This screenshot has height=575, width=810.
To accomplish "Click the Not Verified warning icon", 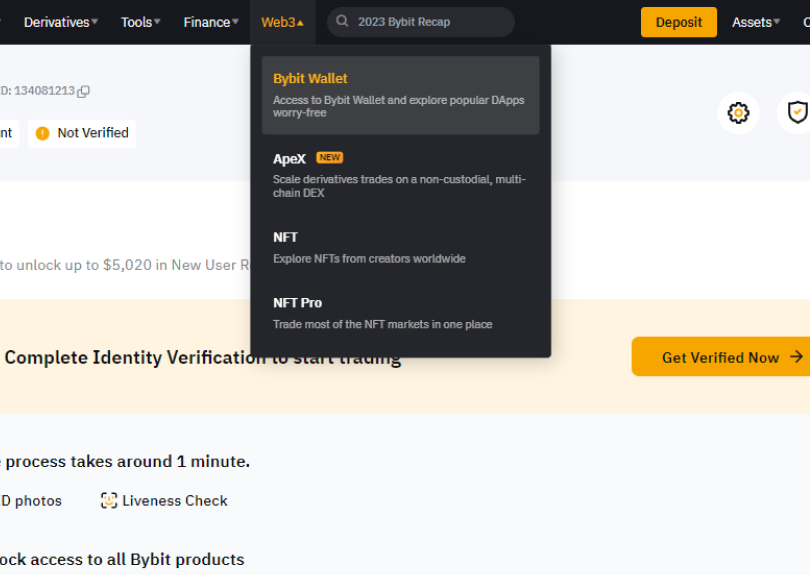I will pos(42,133).
